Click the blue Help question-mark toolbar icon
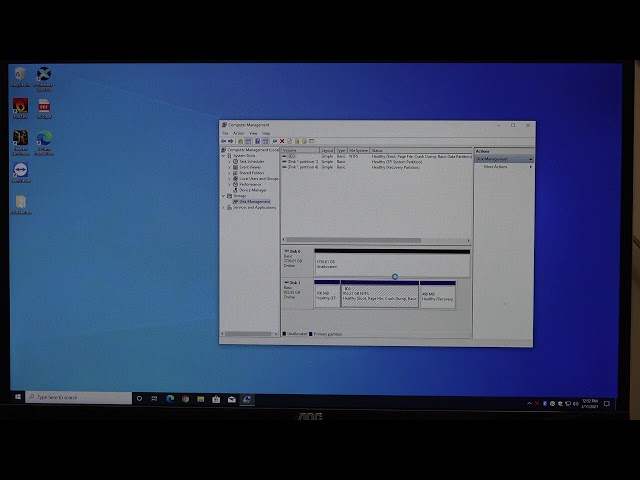This screenshot has height=480, width=640. click(x=257, y=141)
